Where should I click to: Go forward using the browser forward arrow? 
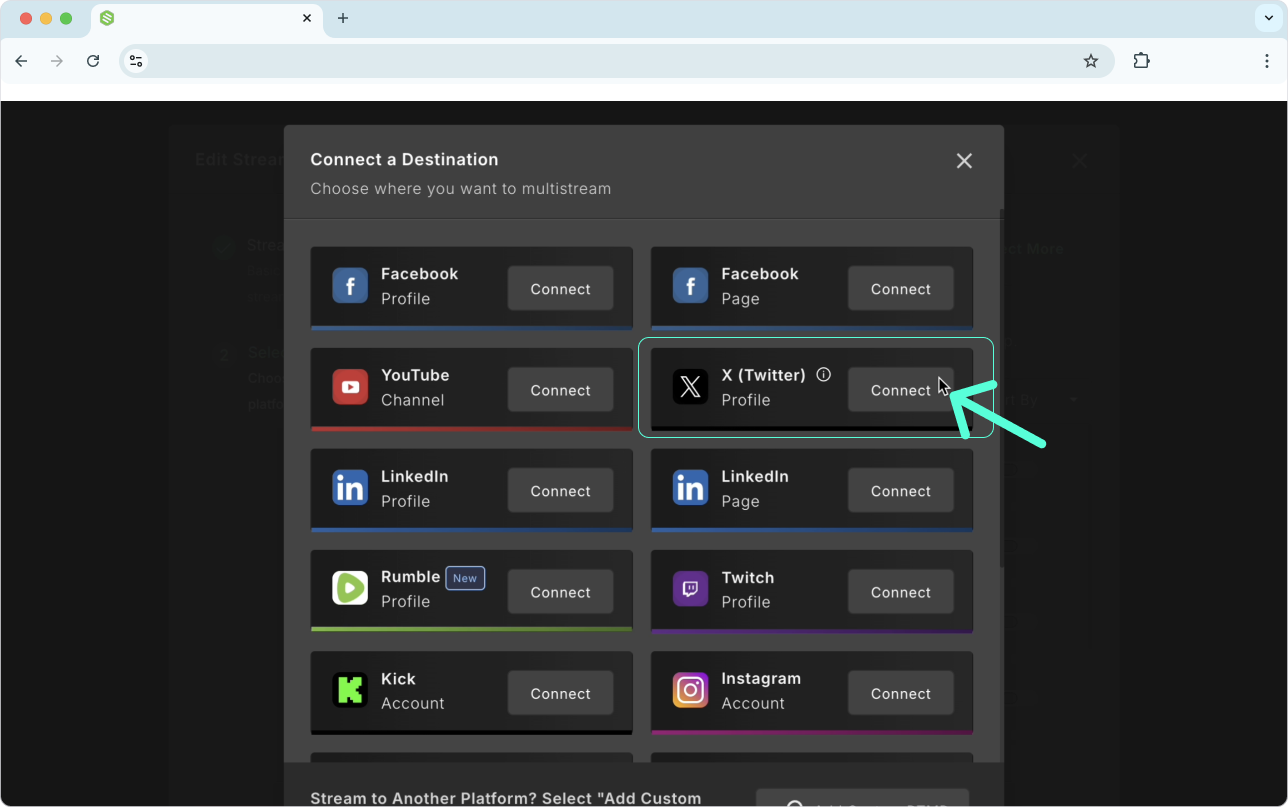click(57, 61)
